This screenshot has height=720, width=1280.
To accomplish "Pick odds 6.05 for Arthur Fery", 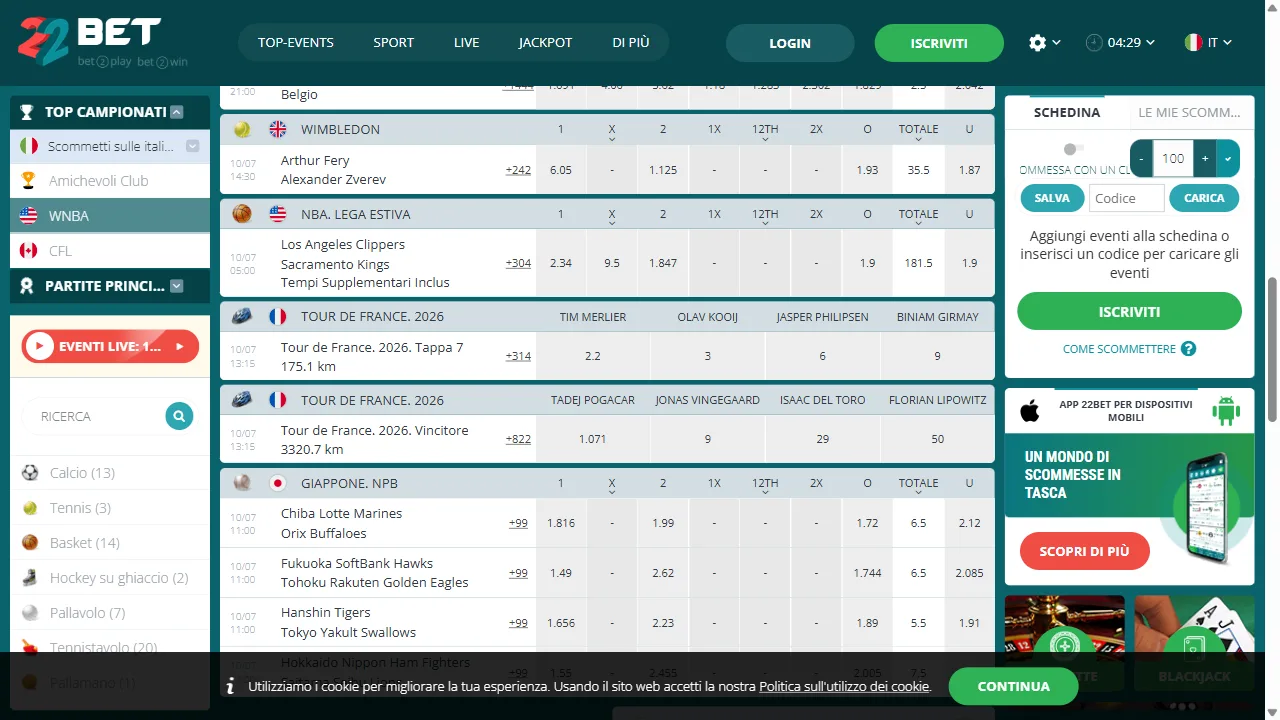I will tap(561, 170).
